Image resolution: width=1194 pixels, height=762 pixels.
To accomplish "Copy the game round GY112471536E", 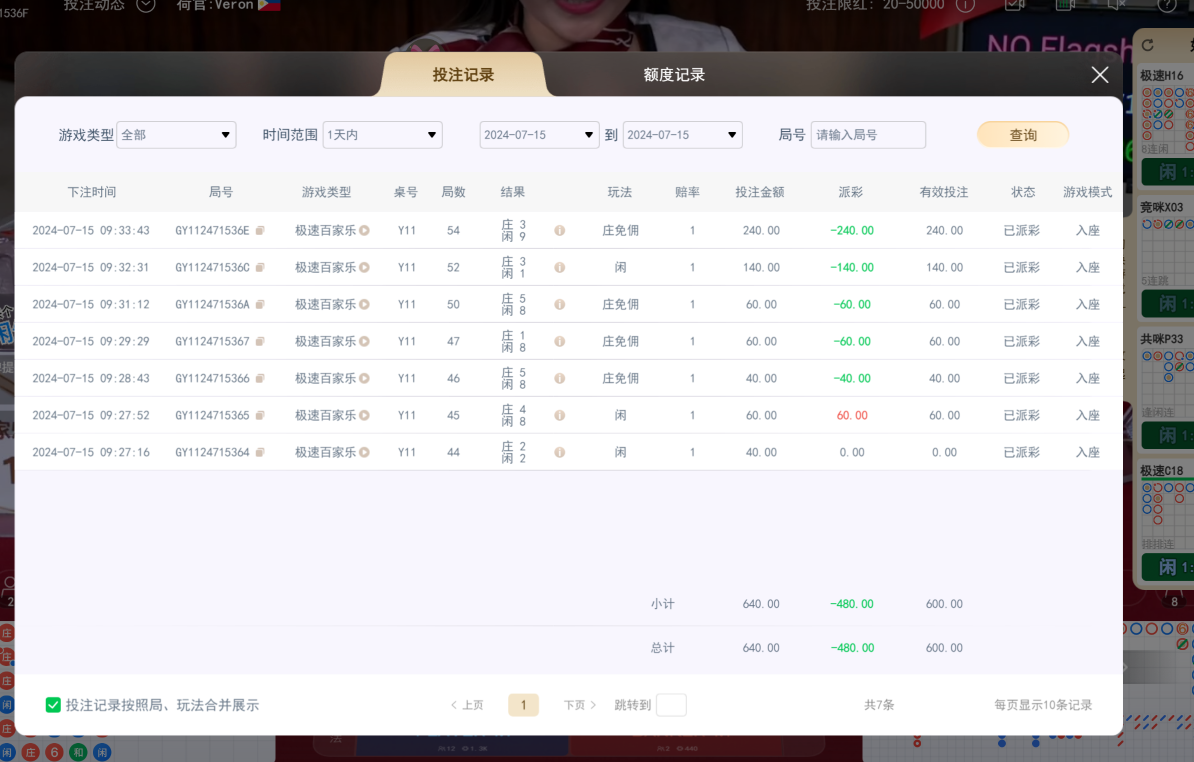I will coord(258,230).
